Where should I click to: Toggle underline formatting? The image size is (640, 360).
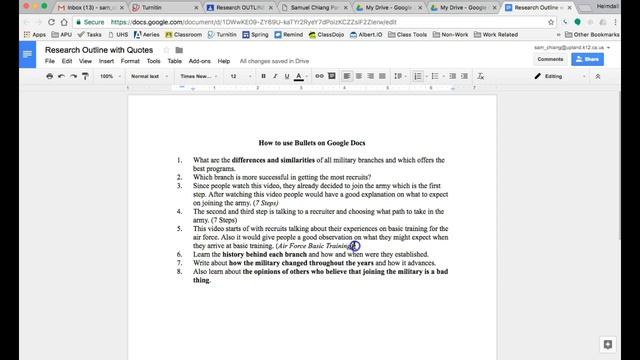coord(287,76)
